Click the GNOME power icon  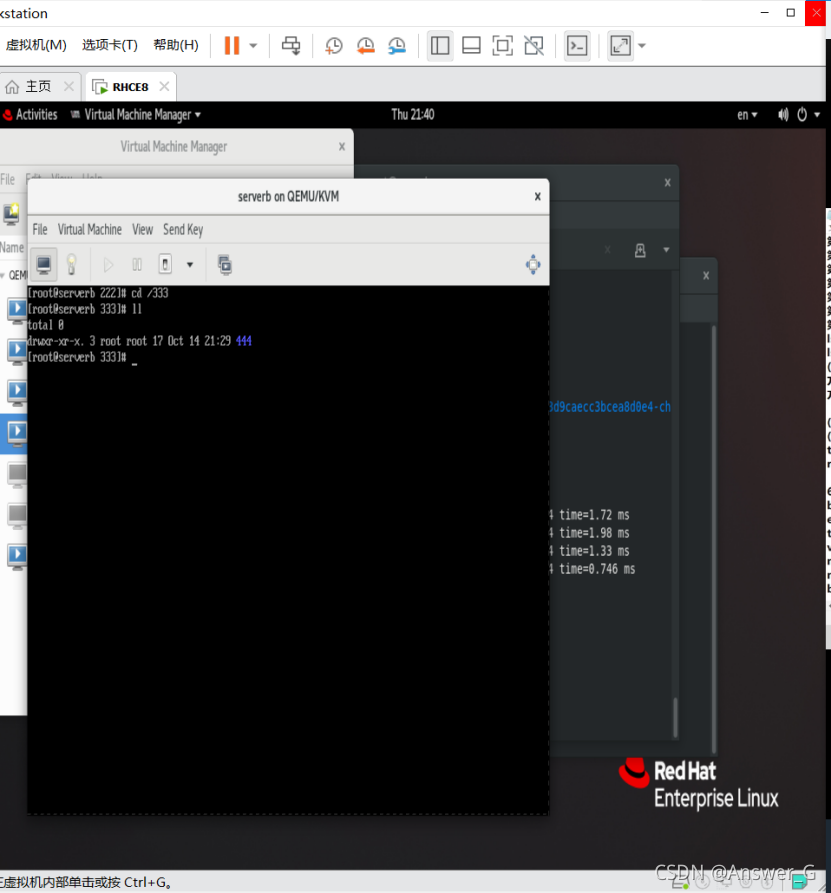802,114
